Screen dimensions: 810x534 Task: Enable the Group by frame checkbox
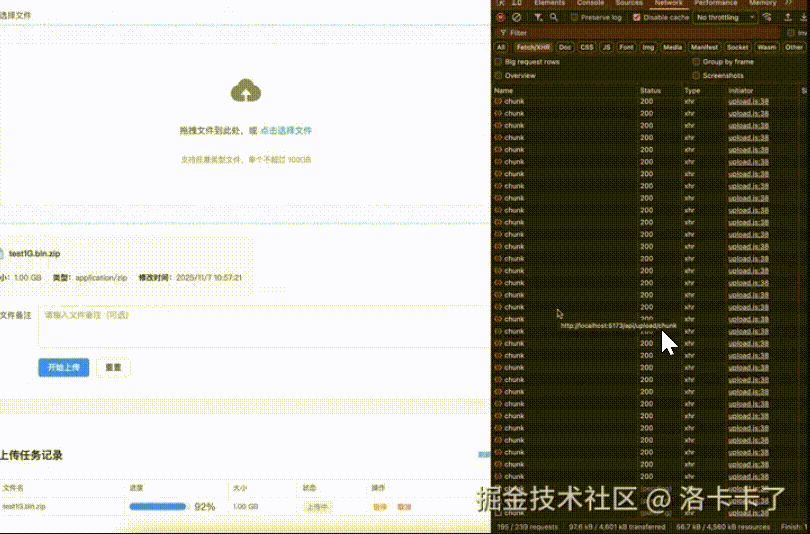(696, 62)
